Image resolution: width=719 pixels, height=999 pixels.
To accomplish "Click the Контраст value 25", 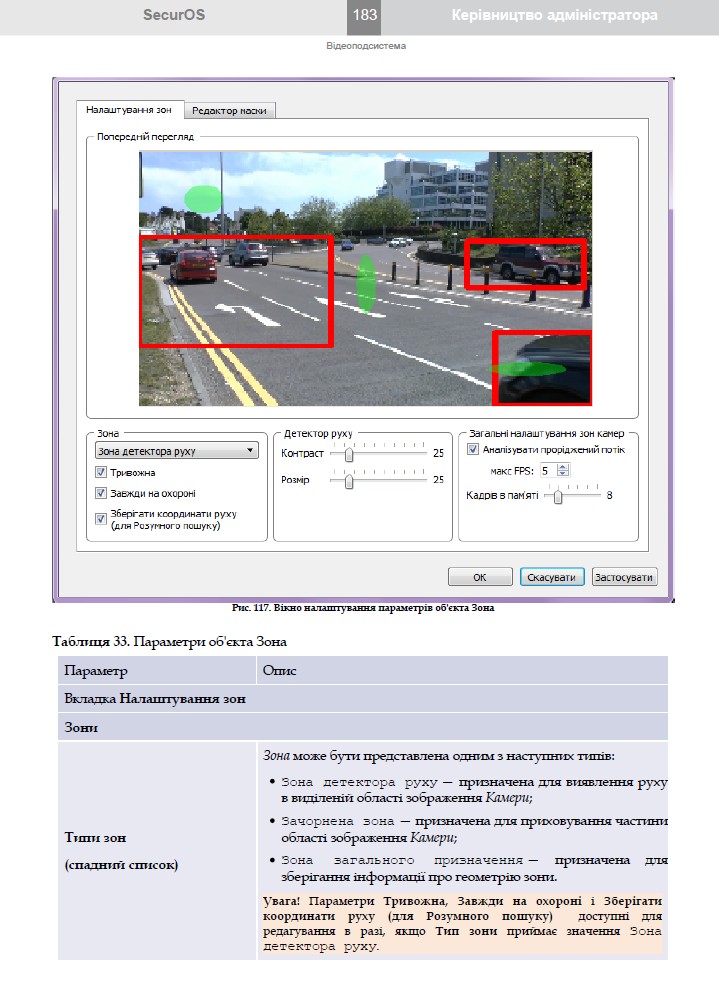I will [x=438, y=453].
